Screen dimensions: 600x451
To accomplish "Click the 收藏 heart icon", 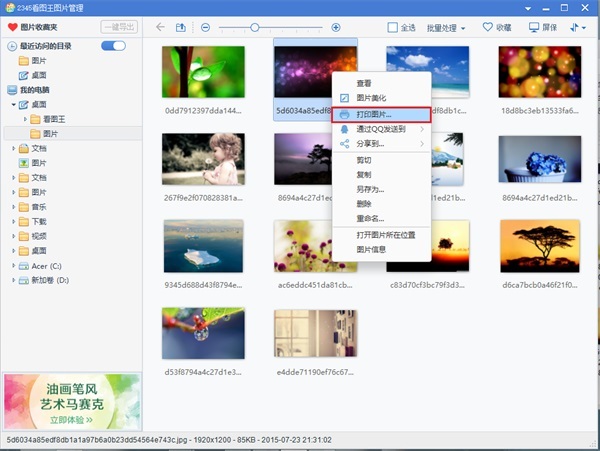I will [487, 27].
